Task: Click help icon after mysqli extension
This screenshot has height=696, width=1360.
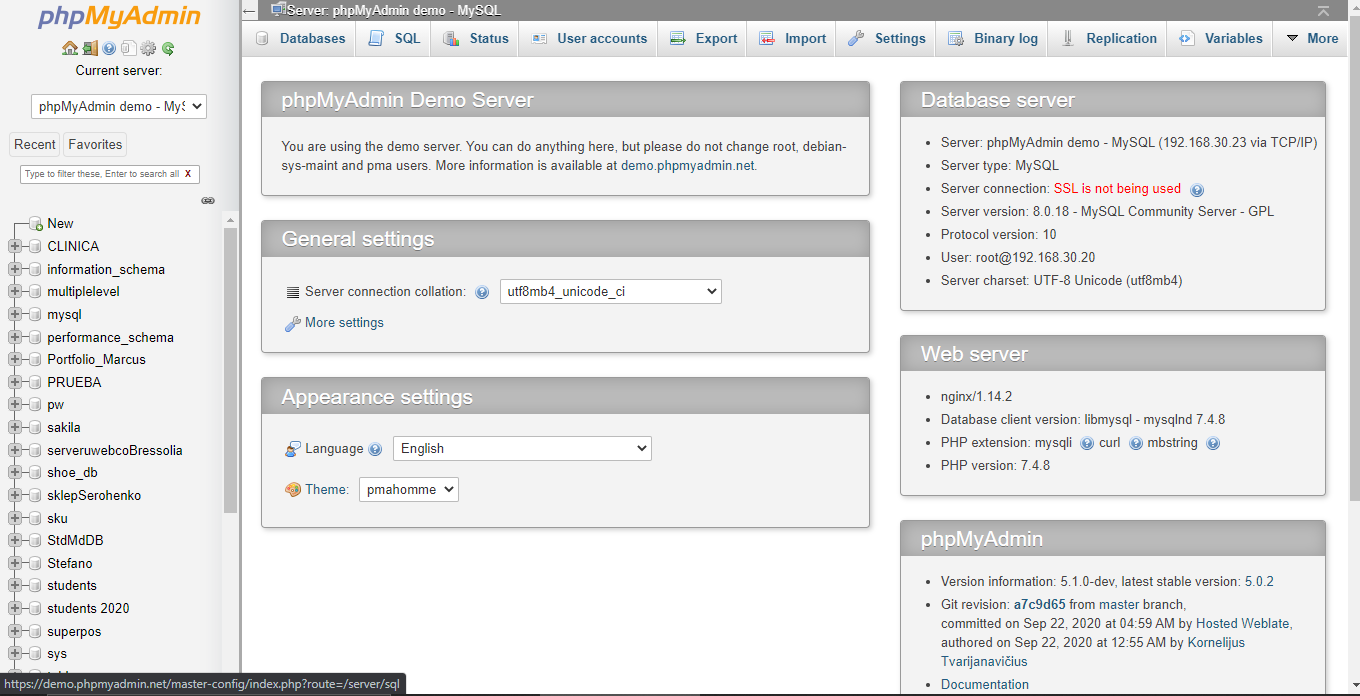Action: (x=1087, y=443)
